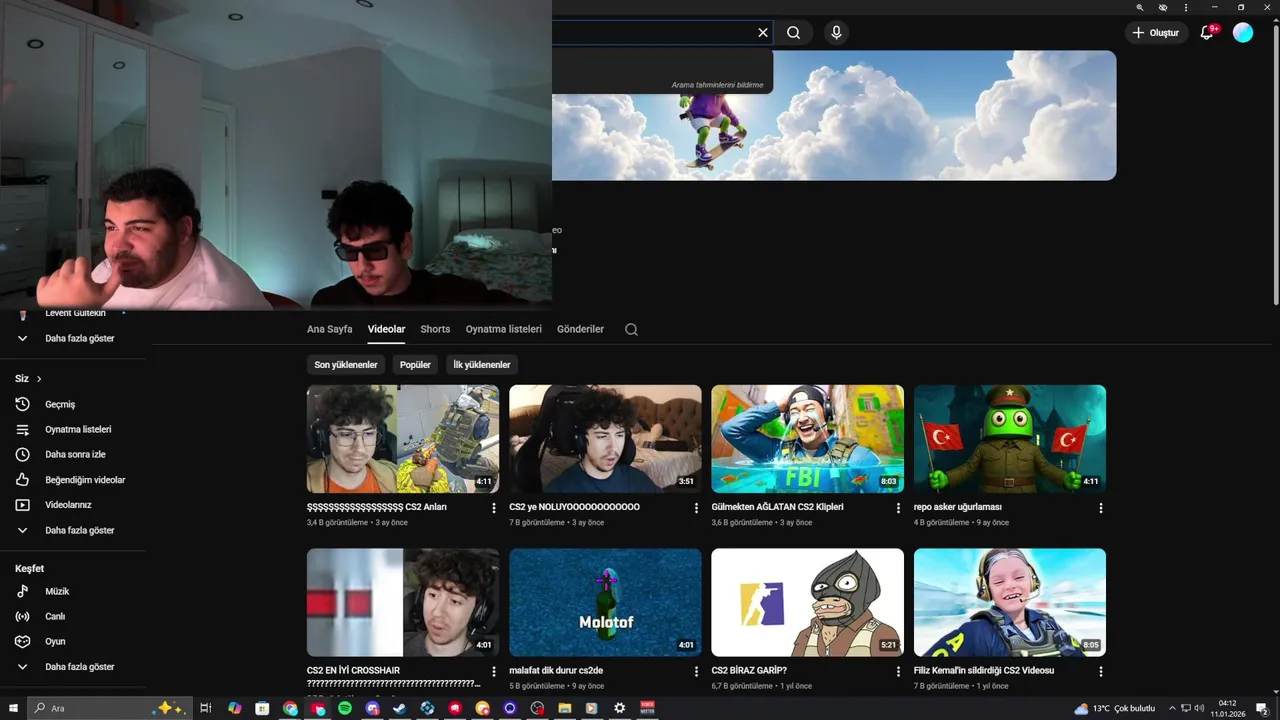Click 'Arama tahminlerini bildirme' link
Screen dimensions: 1280x720
tap(717, 85)
